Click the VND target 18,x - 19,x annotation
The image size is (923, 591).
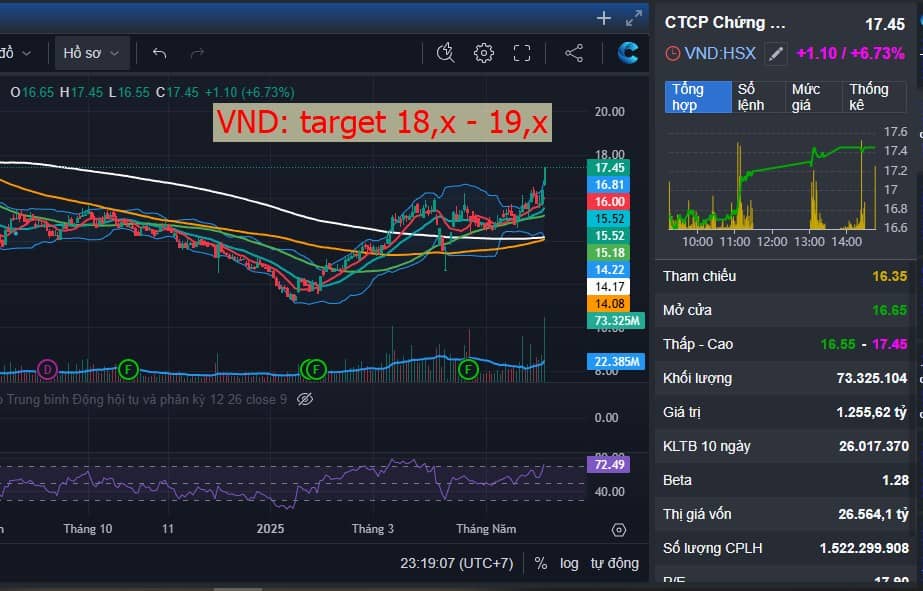coord(382,122)
